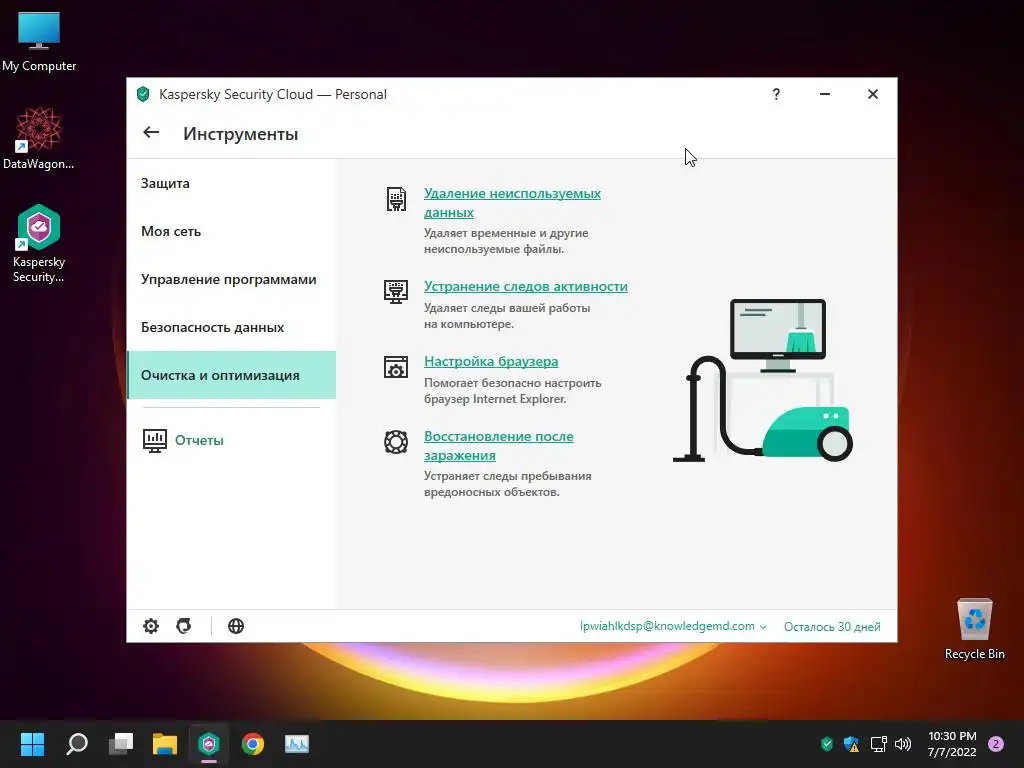Open the support headset icon in footer

point(184,626)
